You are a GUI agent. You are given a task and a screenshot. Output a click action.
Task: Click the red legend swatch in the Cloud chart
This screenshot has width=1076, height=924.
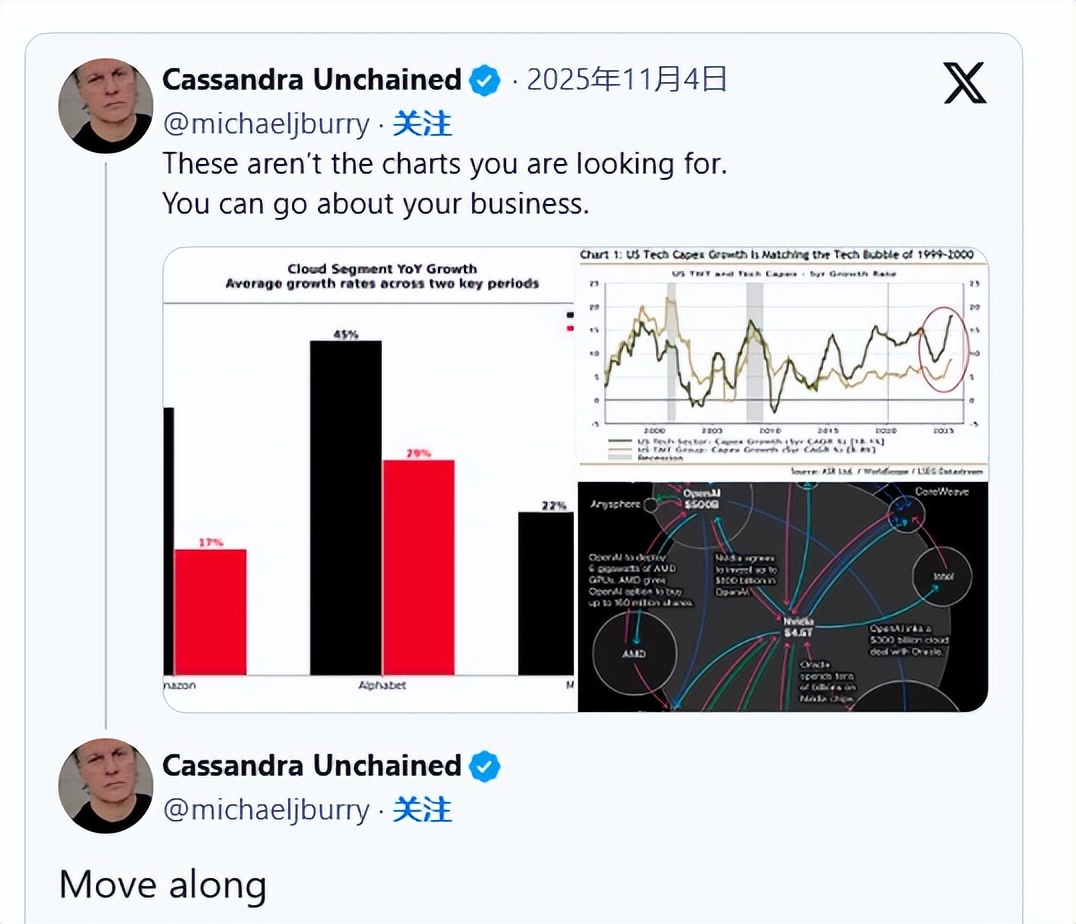point(570,327)
